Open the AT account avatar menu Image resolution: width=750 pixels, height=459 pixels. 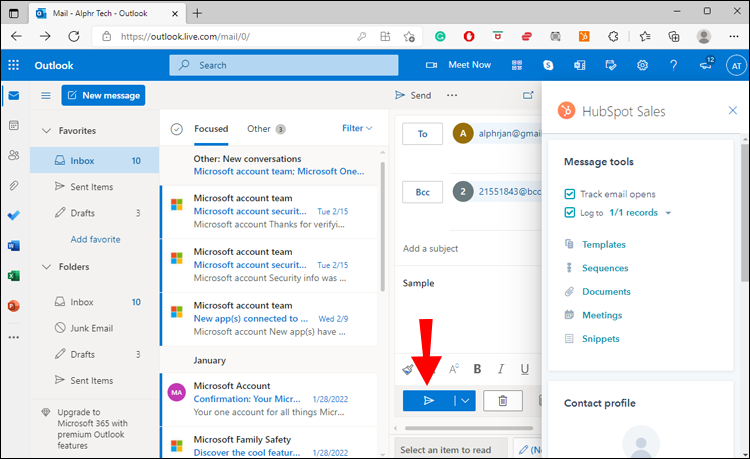click(x=736, y=66)
